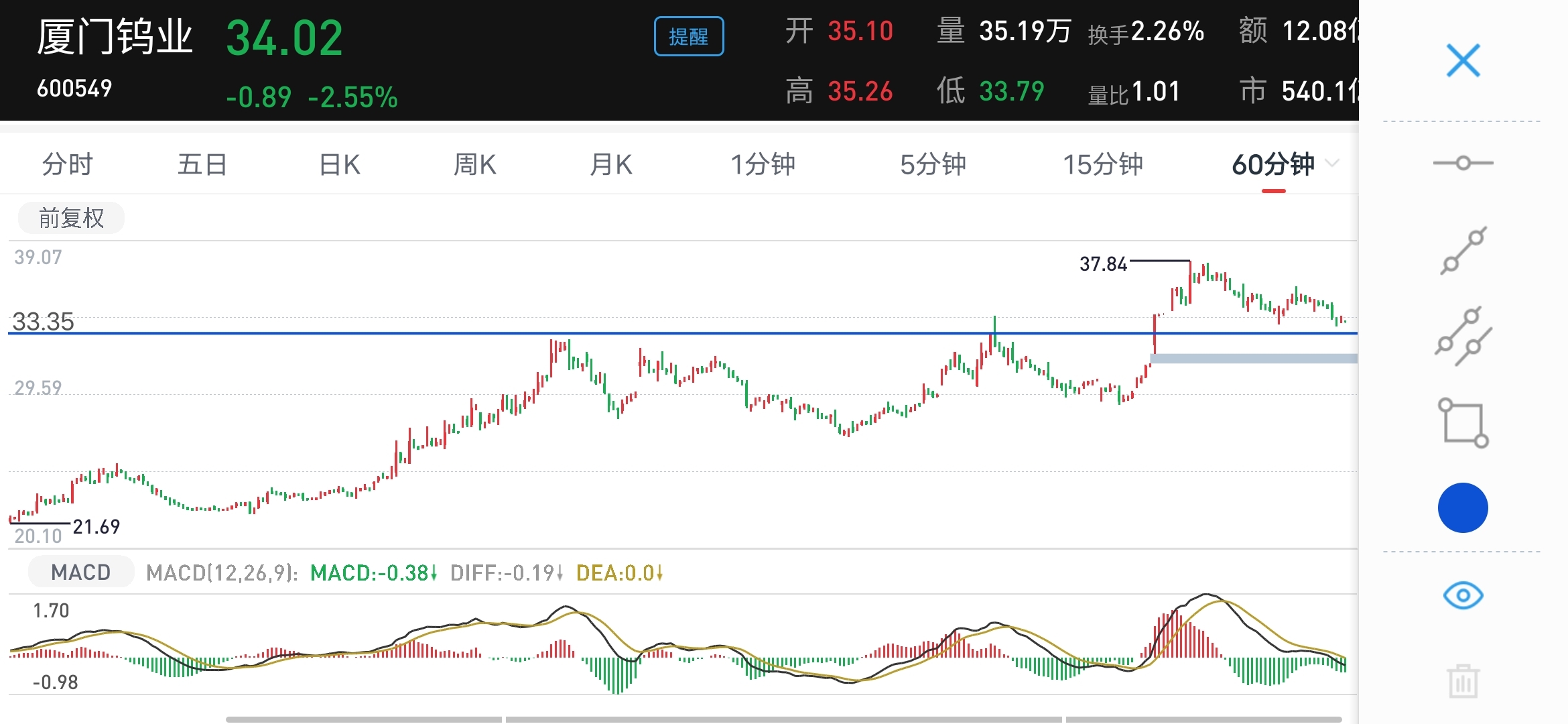
Task: Open the 前复权 adjustment selector
Action: pos(71,218)
